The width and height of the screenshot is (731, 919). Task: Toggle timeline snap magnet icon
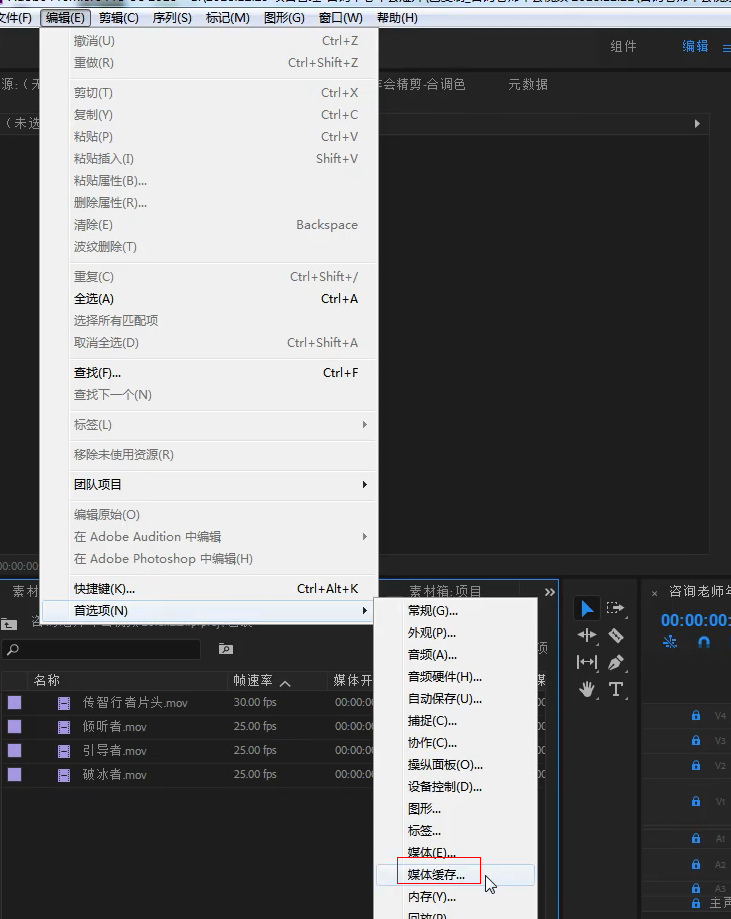point(704,642)
